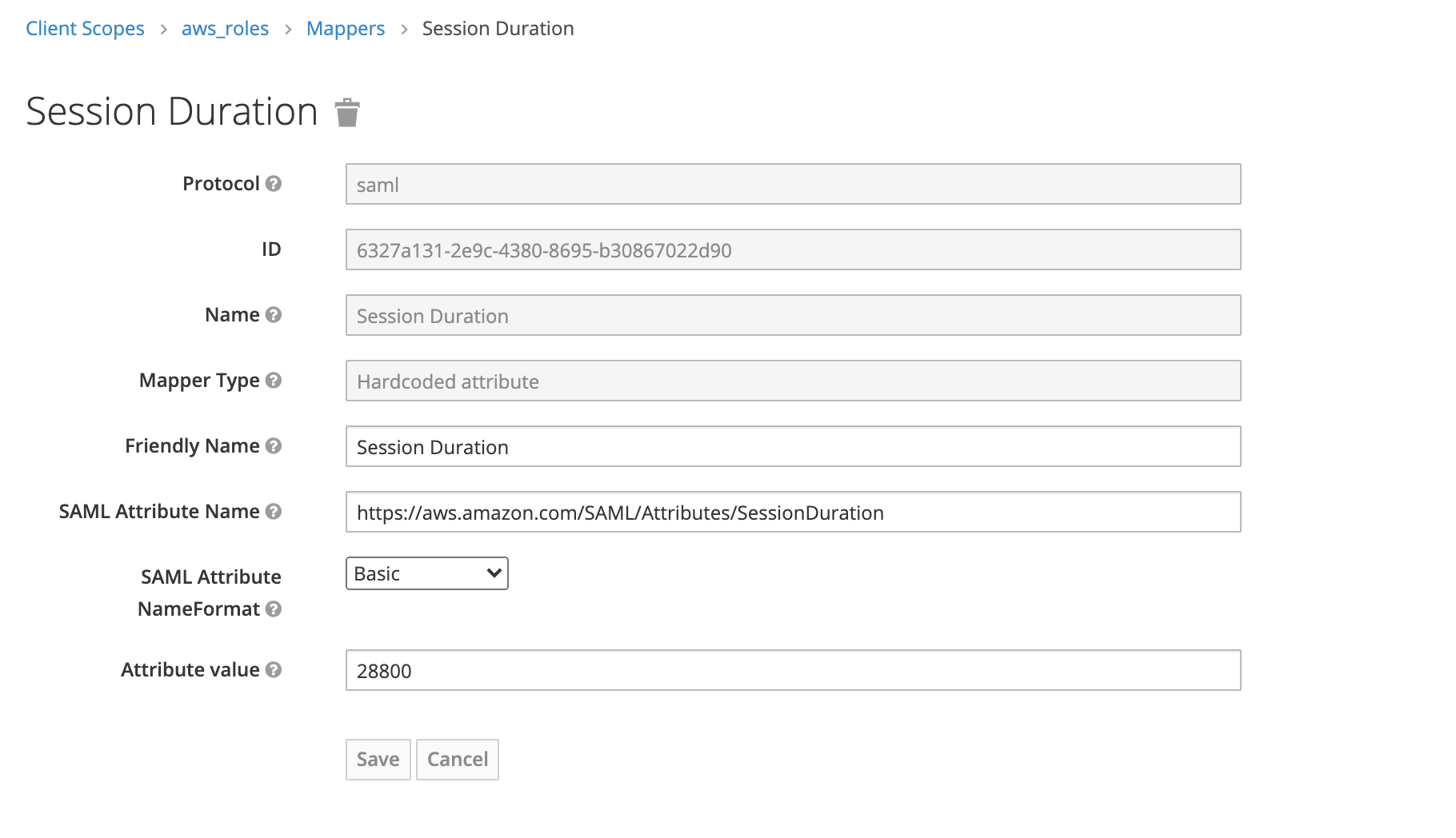Viewport: 1456px width, 838px height.
Task: Cancel the mapper changes
Action: coord(458,760)
